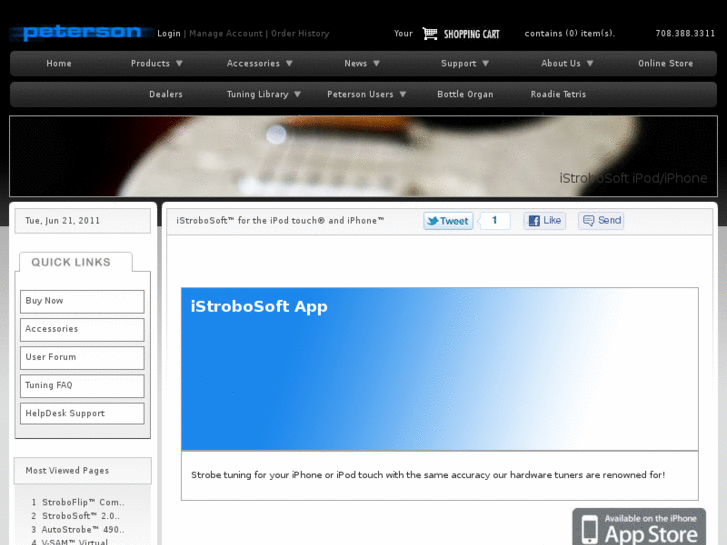Click the iStroboSoft App banner
Screen dimensions: 727x545
point(440,369)
